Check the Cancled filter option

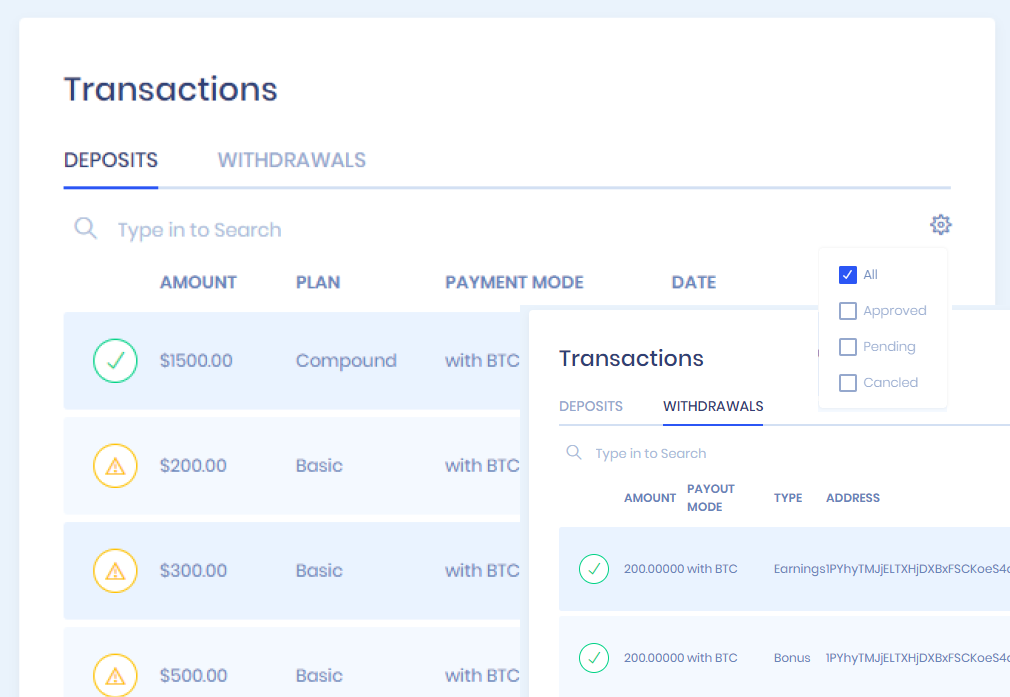[848, 383]
